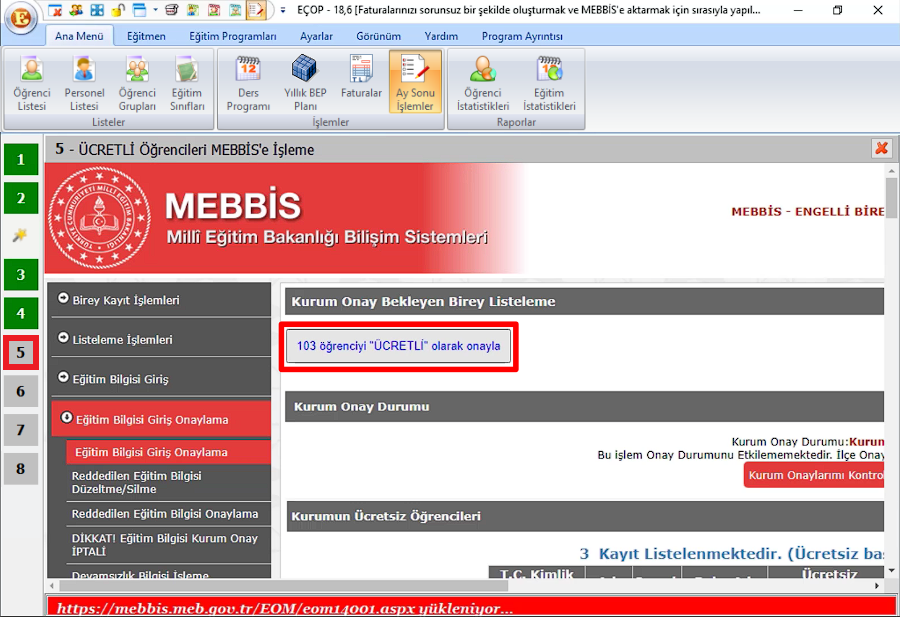Click the highlighted checklist icon in quick access toolbar

pos(256,10)
